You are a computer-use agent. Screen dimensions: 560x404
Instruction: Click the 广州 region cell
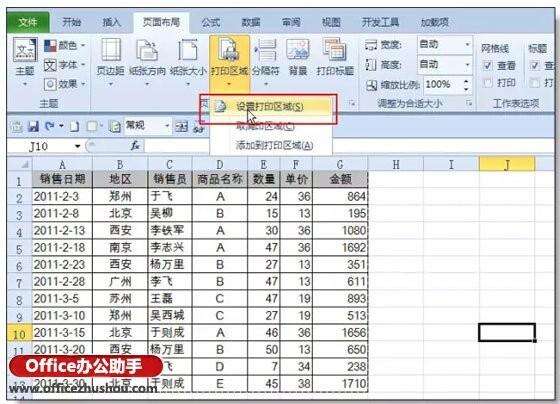click(120, 281)
